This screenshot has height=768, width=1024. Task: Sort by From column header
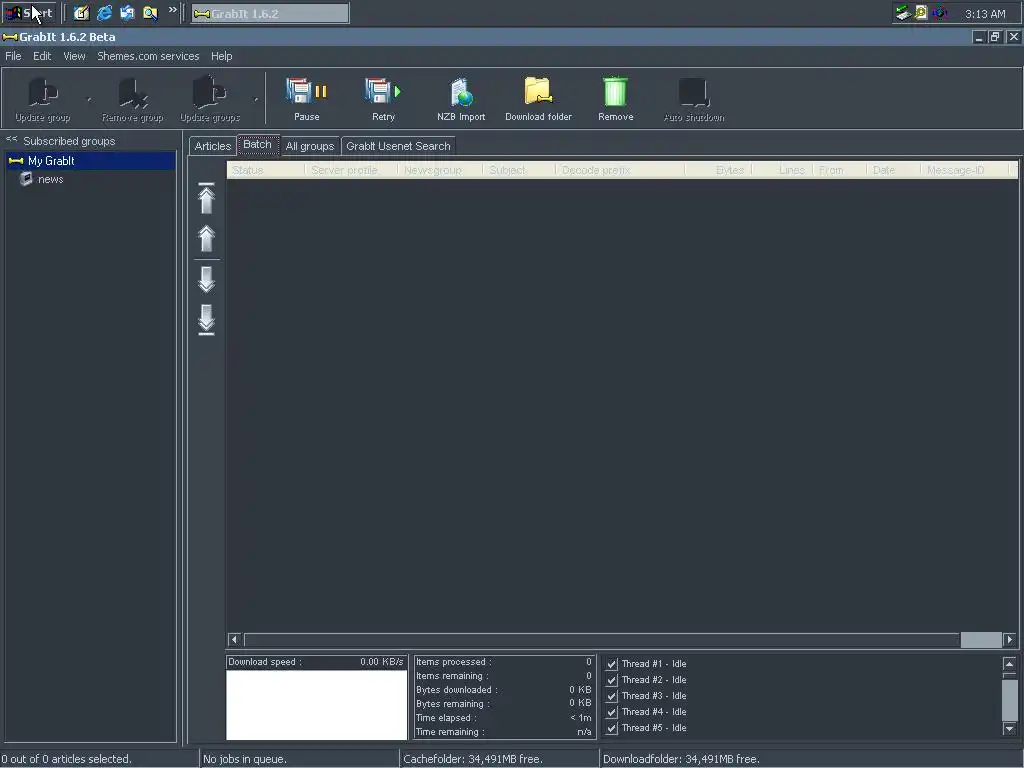[840, 170]
